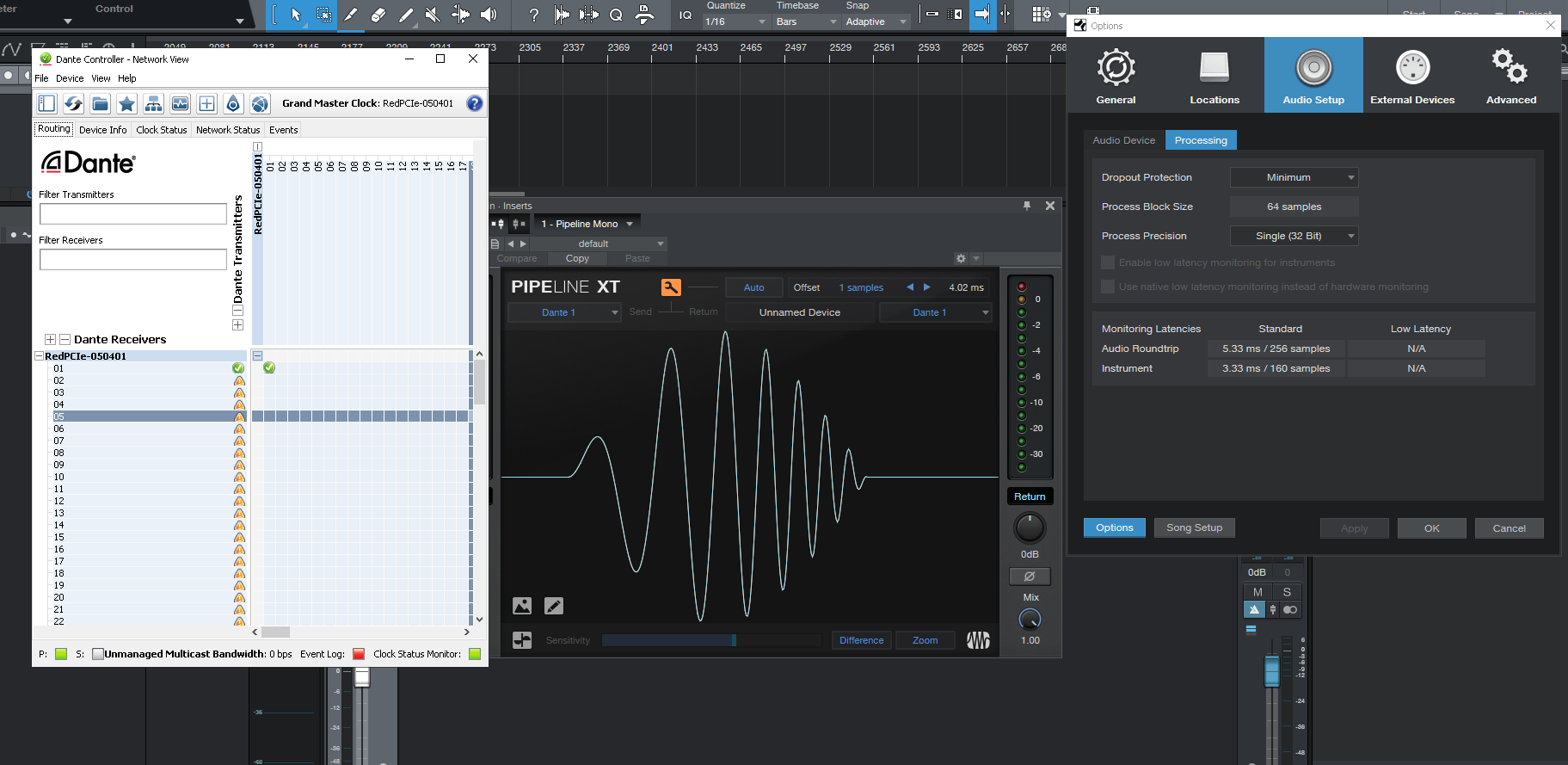Viewport: 1568px width, 765px height.
Task: Open Locations options page
Action: point(1214,76)
